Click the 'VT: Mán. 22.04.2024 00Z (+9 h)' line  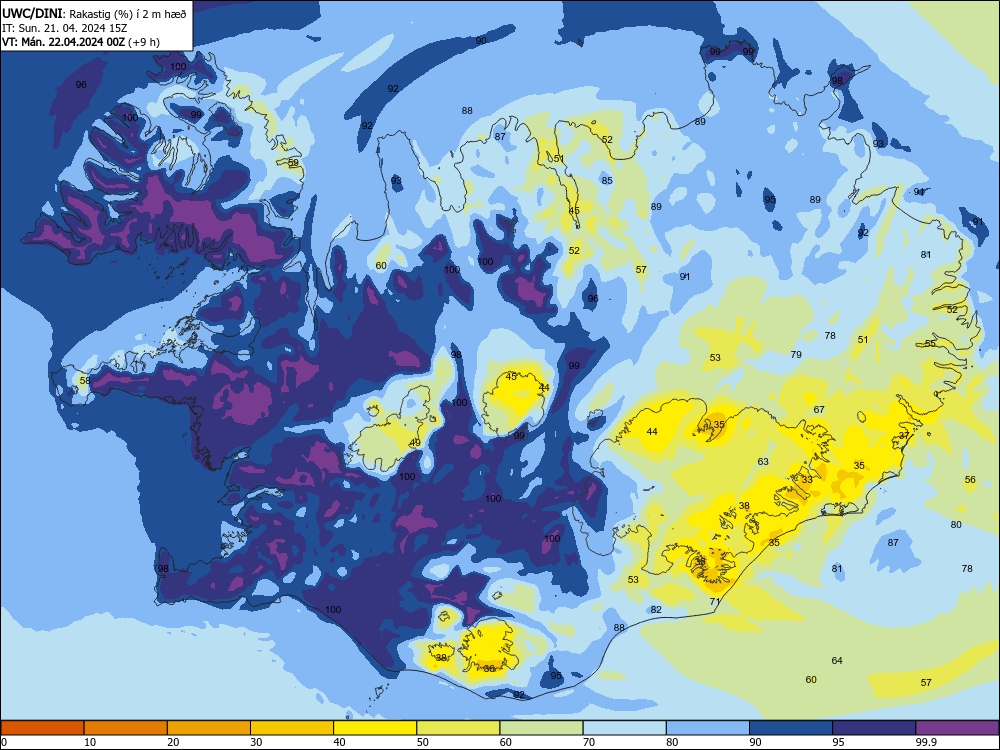(81, 42)
